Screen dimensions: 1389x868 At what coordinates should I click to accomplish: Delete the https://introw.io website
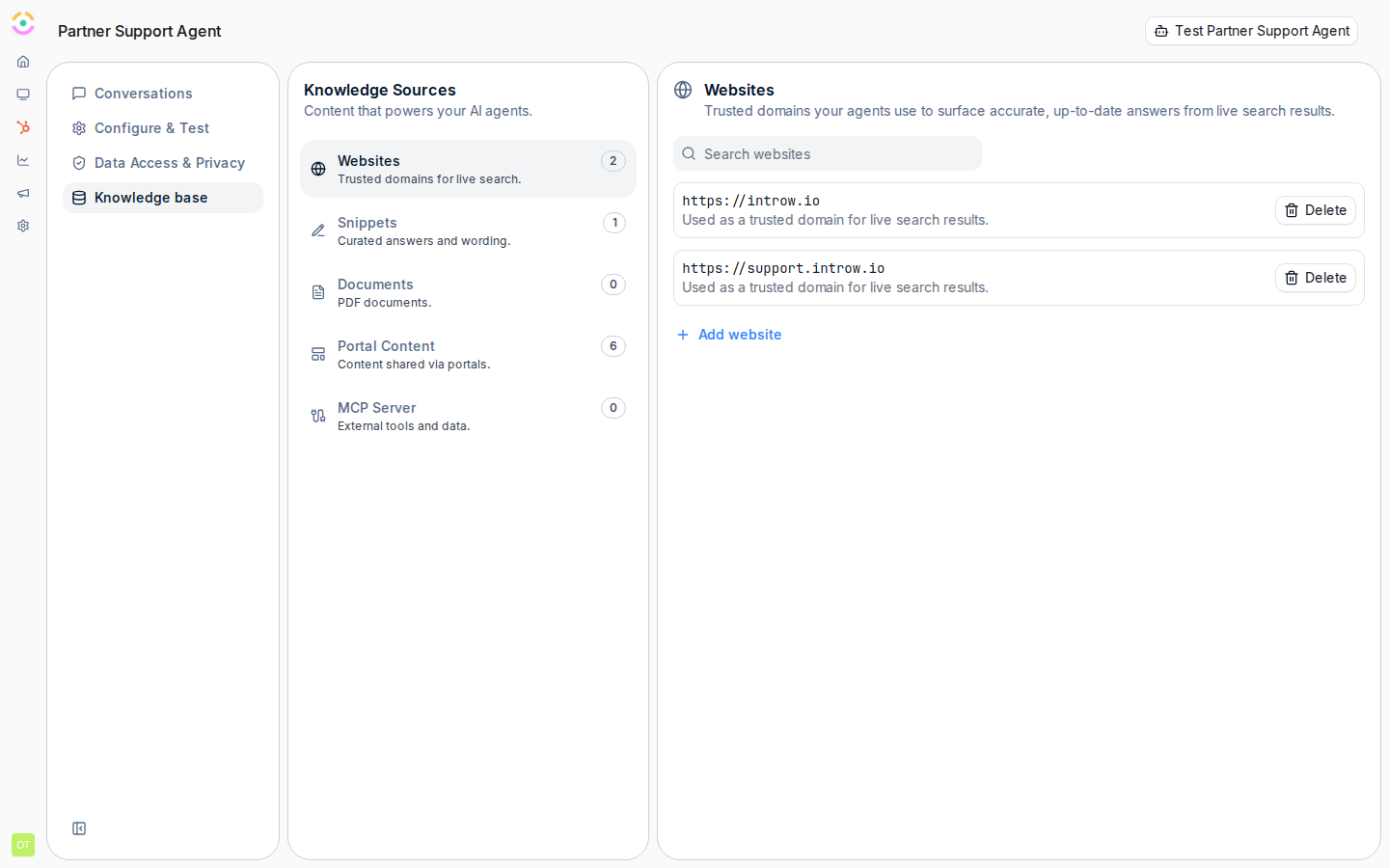[x=1316, y=210]
